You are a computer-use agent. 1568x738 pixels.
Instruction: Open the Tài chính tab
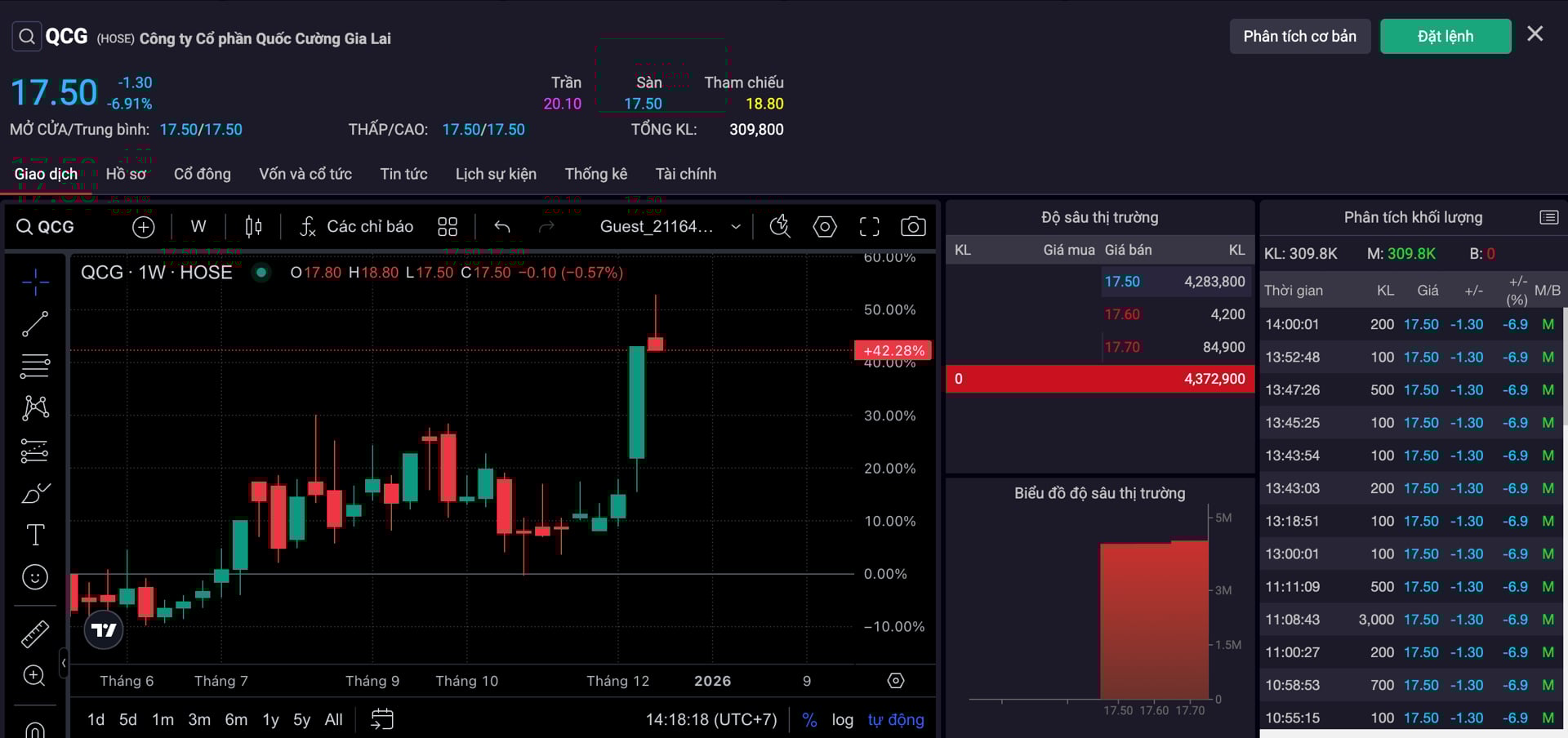pyautogui.click(x=685, y=174)
